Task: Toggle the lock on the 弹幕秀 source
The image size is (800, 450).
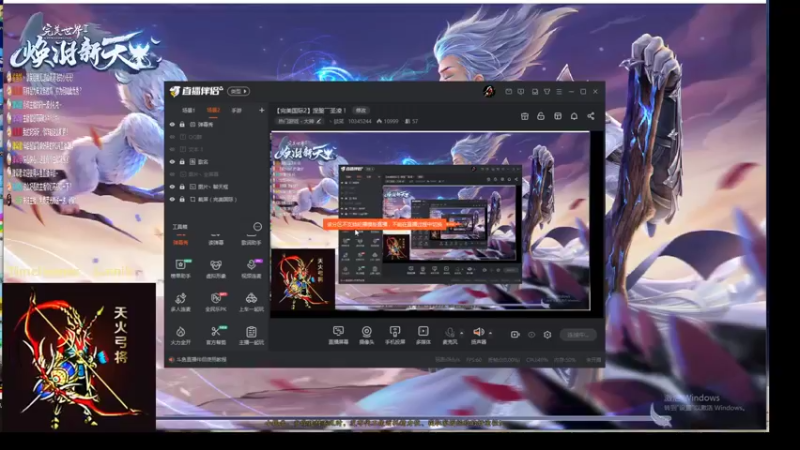Action: [182, 124]
